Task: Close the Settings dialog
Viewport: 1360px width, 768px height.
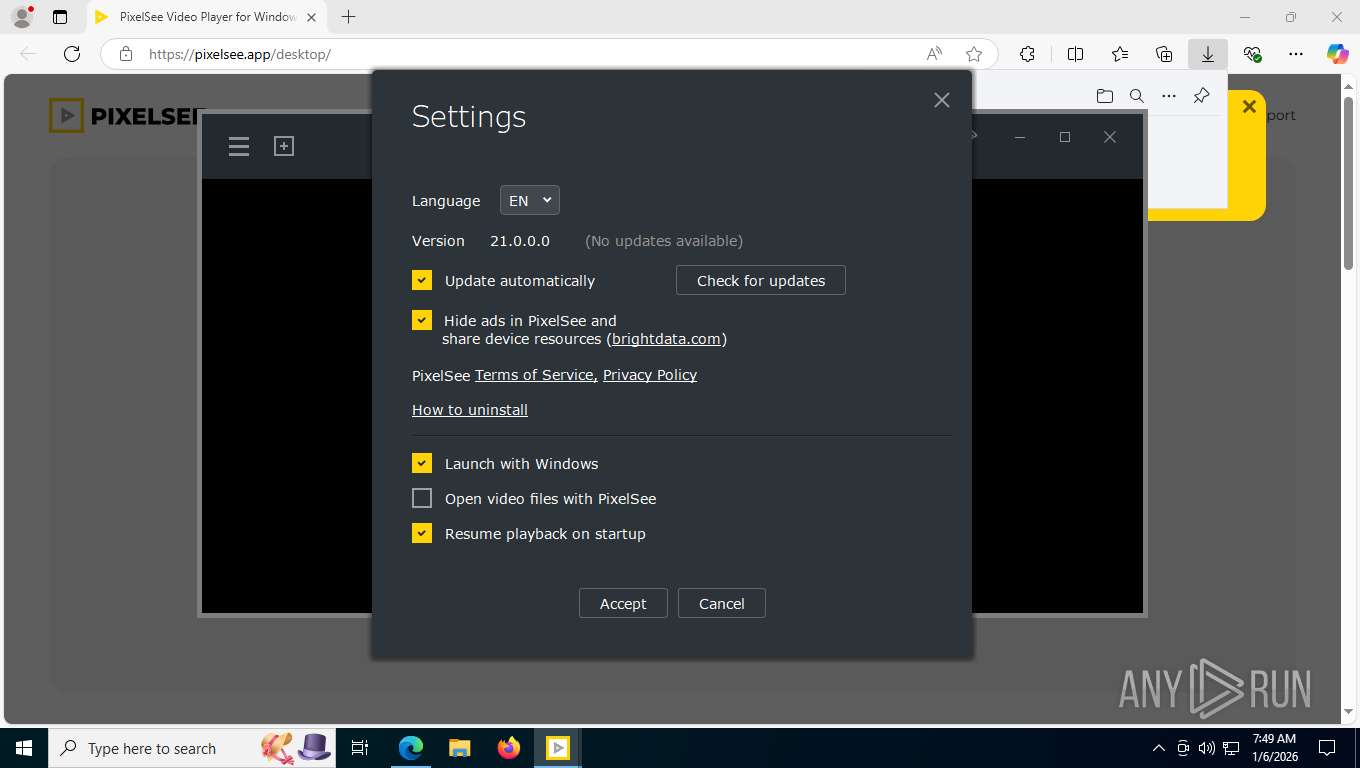Action: [941, 100]
